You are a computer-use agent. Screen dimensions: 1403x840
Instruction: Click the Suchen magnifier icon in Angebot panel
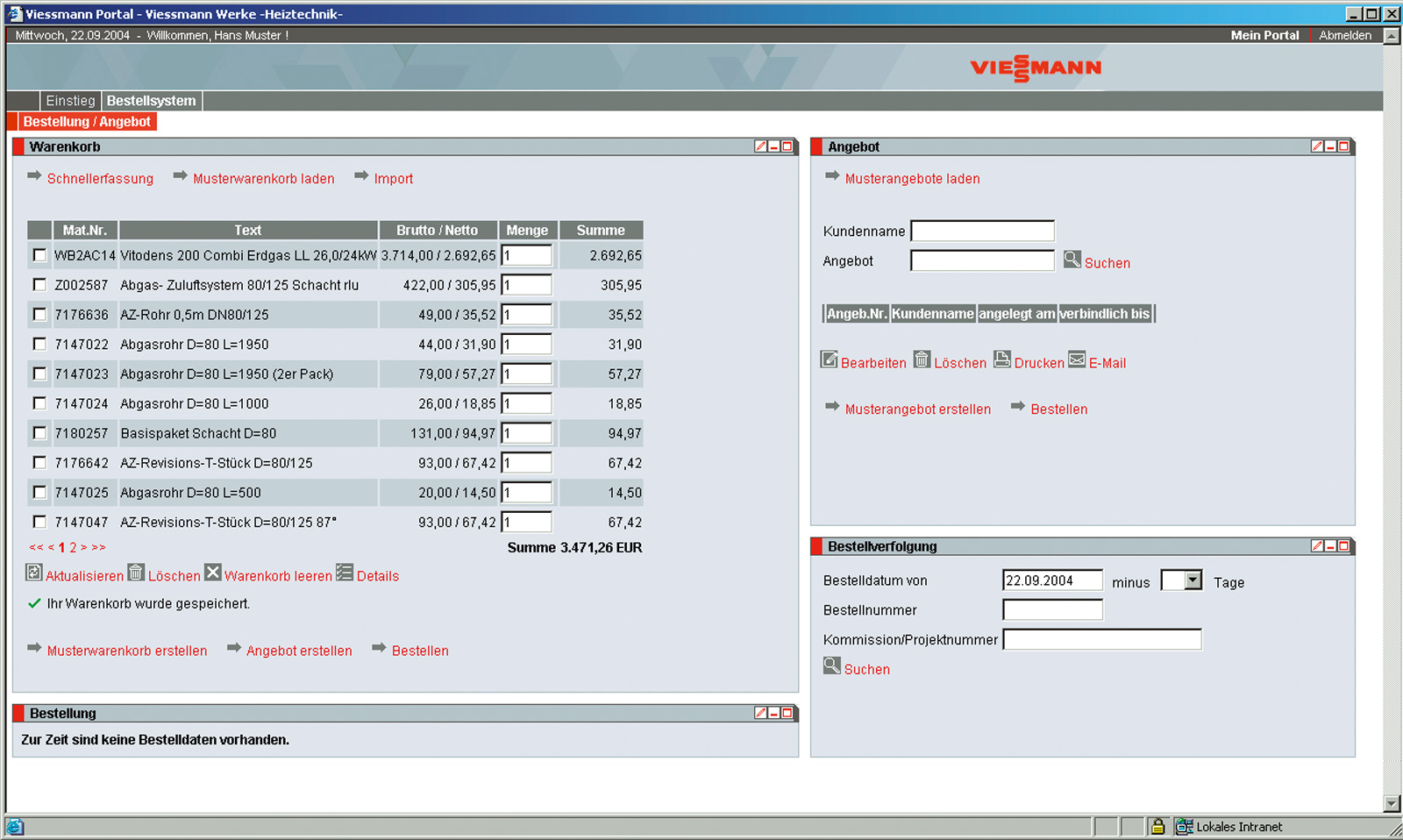click(1072, 260)
